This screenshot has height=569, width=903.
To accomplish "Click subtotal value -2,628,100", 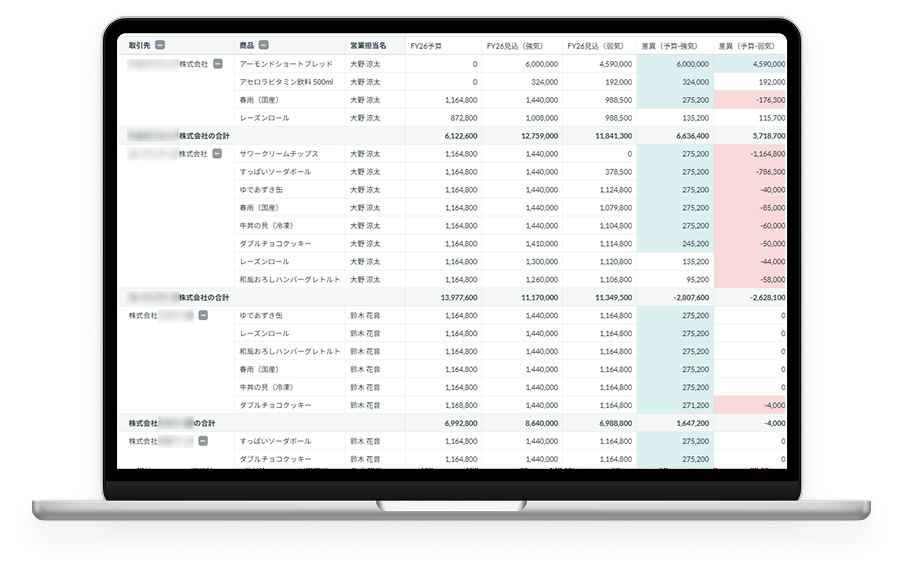I will coord(750,298).
